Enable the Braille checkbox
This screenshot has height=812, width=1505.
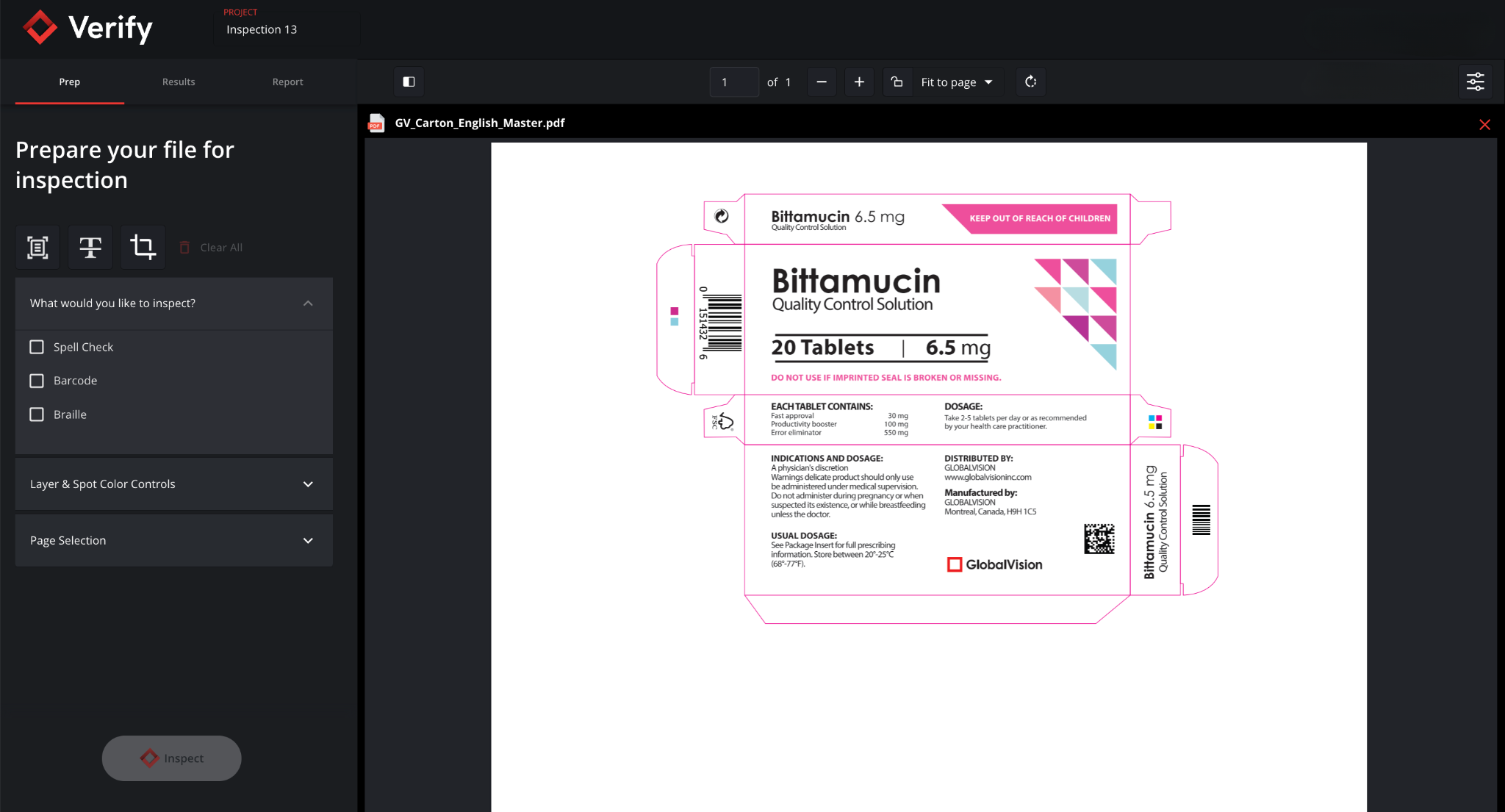pos(37,414)
